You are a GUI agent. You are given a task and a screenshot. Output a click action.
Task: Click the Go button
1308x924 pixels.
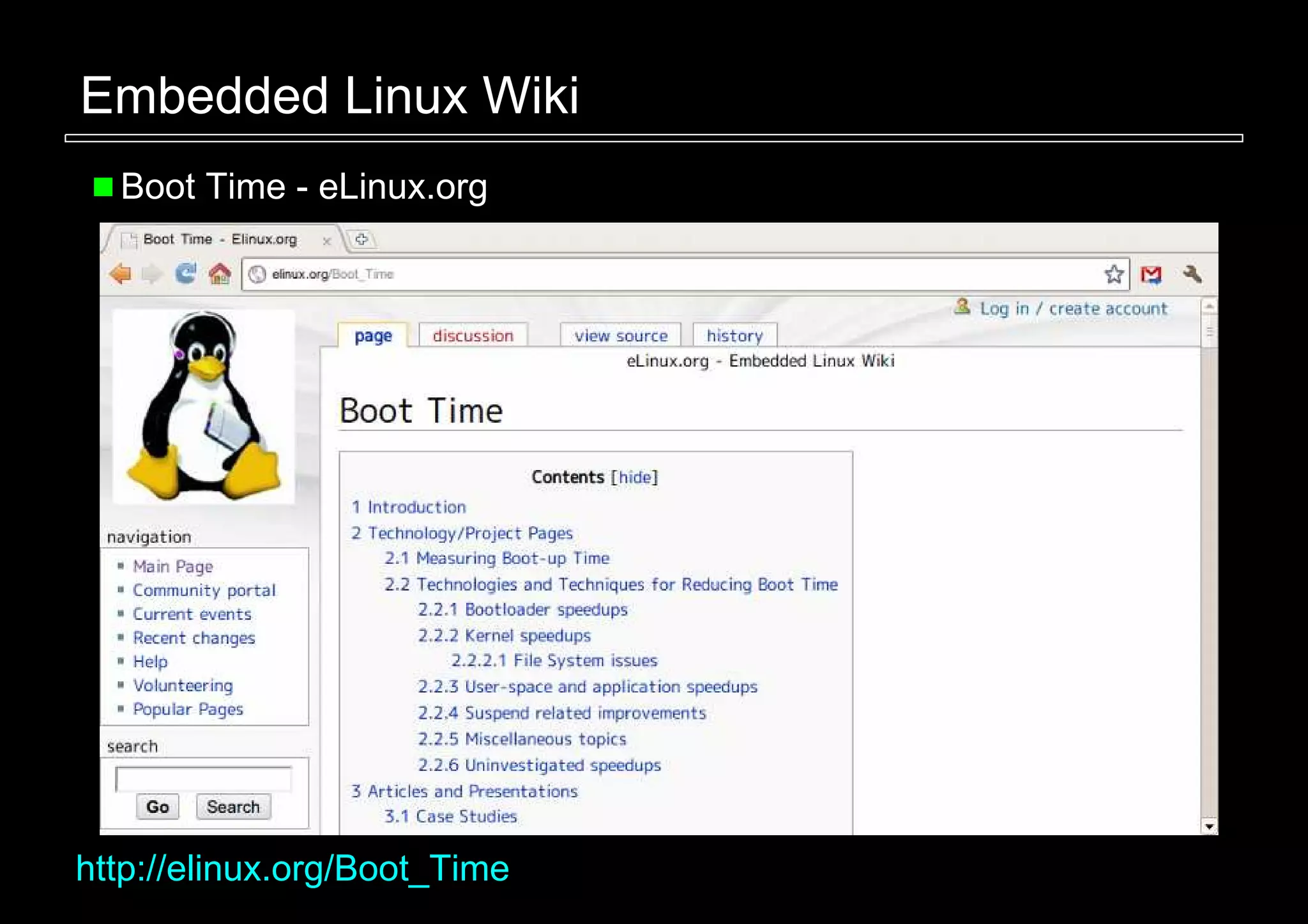point(157,807)
